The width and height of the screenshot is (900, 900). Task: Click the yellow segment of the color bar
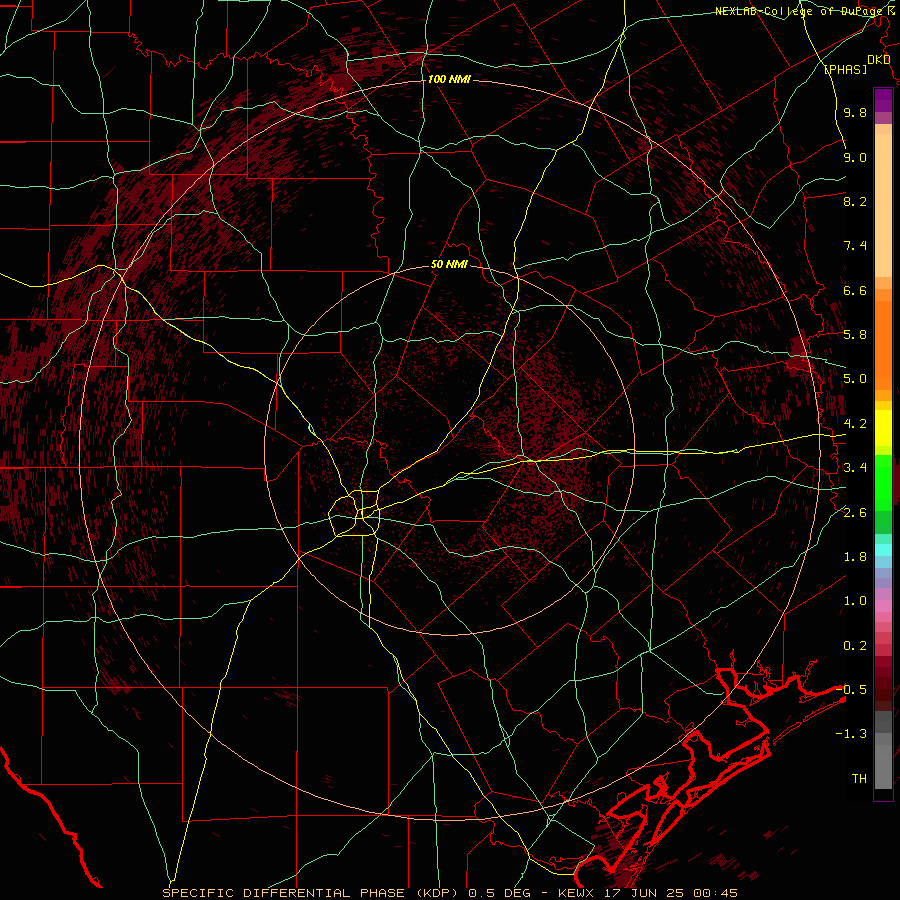click(x=883, y=428)
